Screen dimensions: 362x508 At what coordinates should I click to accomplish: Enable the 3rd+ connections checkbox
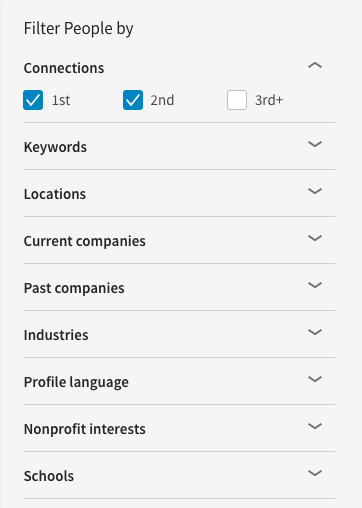[237, 100]
